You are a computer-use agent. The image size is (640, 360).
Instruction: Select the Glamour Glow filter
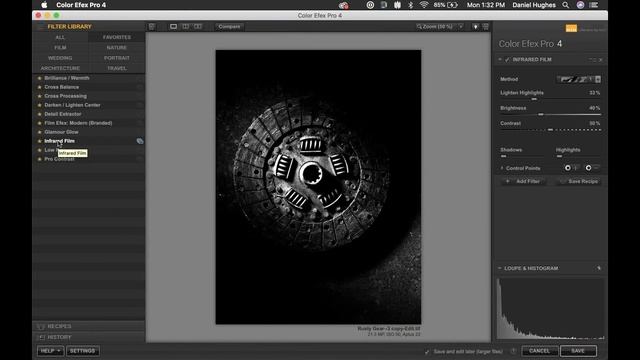62,132
